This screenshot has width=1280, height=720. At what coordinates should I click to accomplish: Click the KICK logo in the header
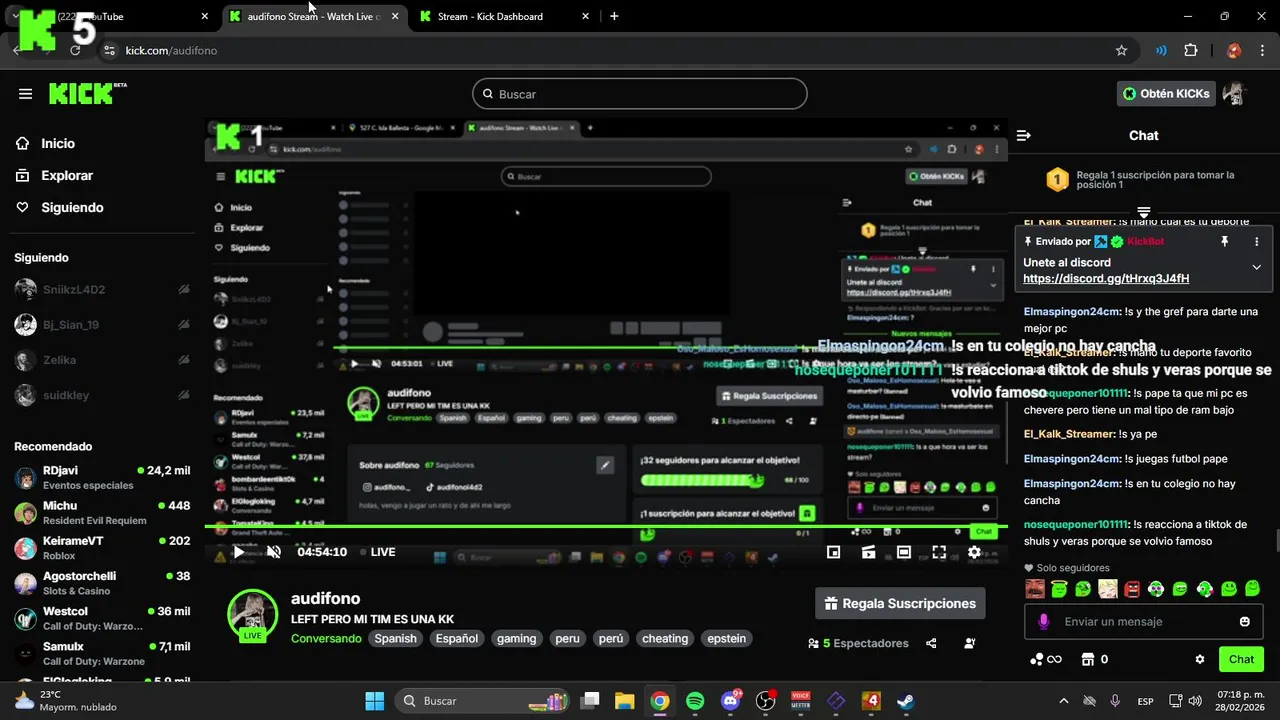pyautogui.click(x=88, y=93)
